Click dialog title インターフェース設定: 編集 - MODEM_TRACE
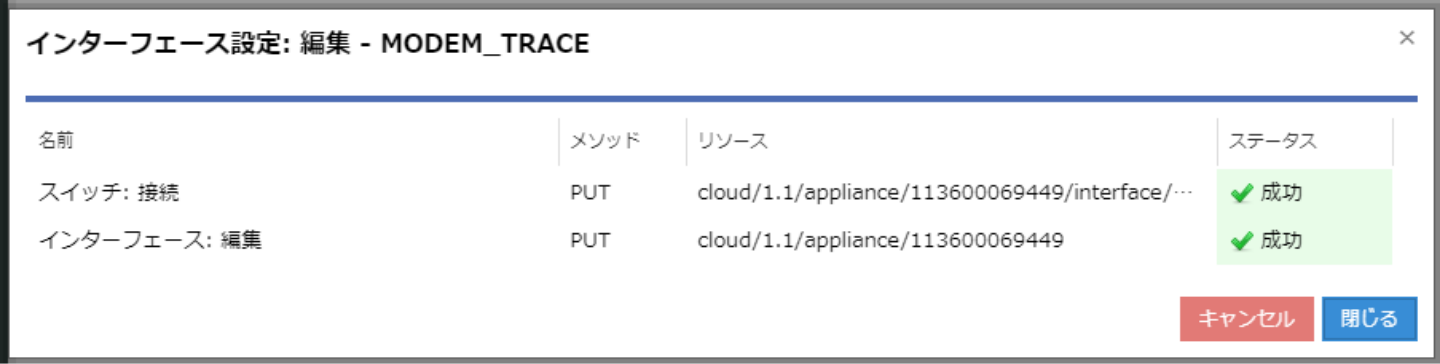This screenshot has width=1440, height=364. 307,43
